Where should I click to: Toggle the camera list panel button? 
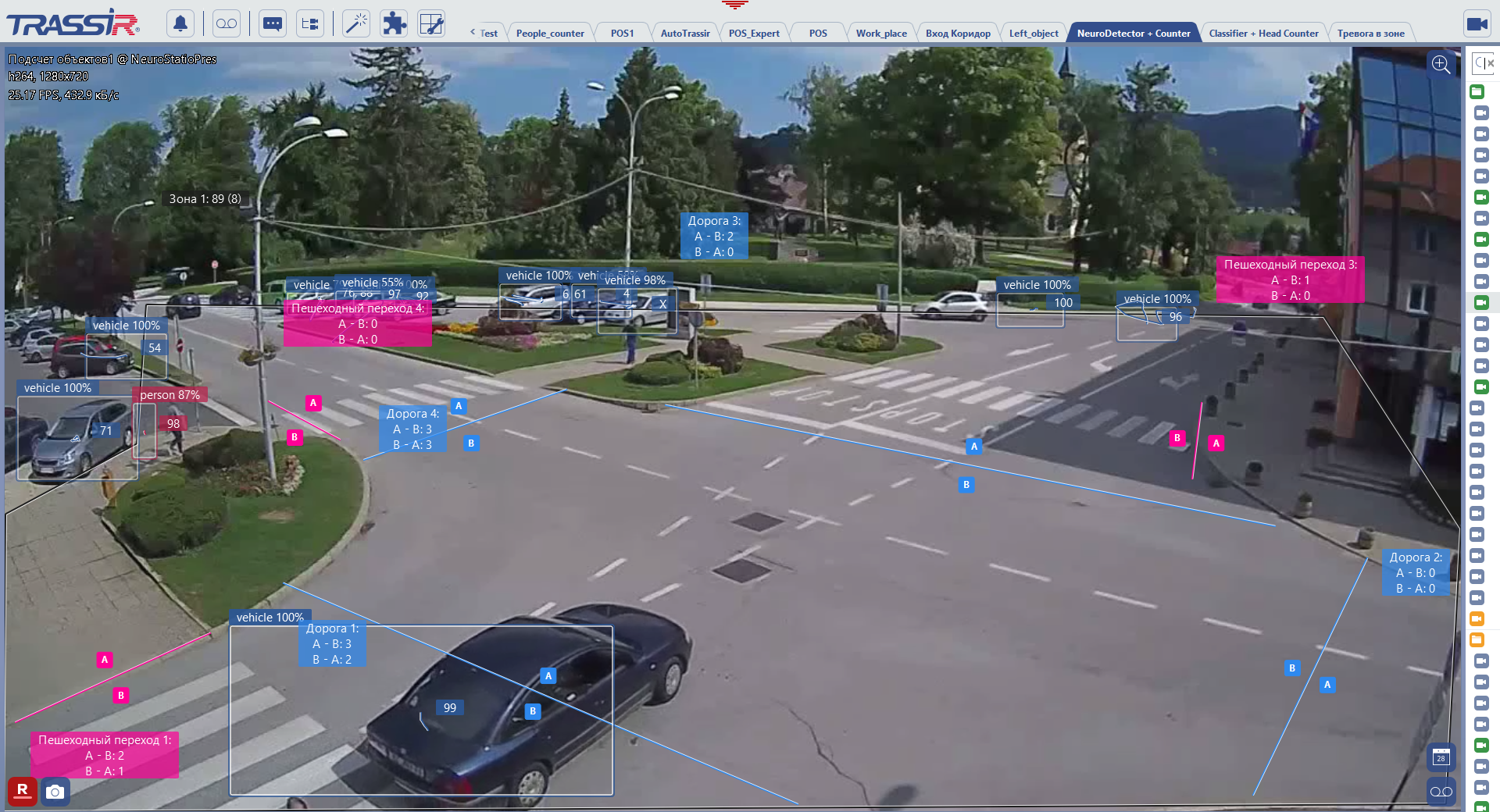[1477, 23]
